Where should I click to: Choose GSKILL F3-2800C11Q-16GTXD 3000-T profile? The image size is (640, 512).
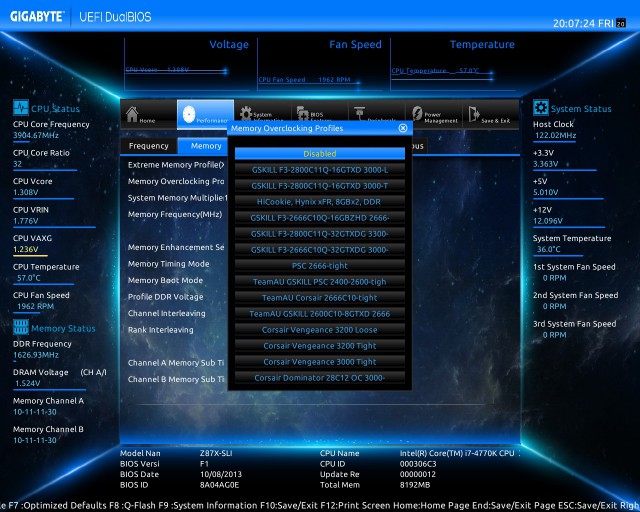click(x=320, y=186)
